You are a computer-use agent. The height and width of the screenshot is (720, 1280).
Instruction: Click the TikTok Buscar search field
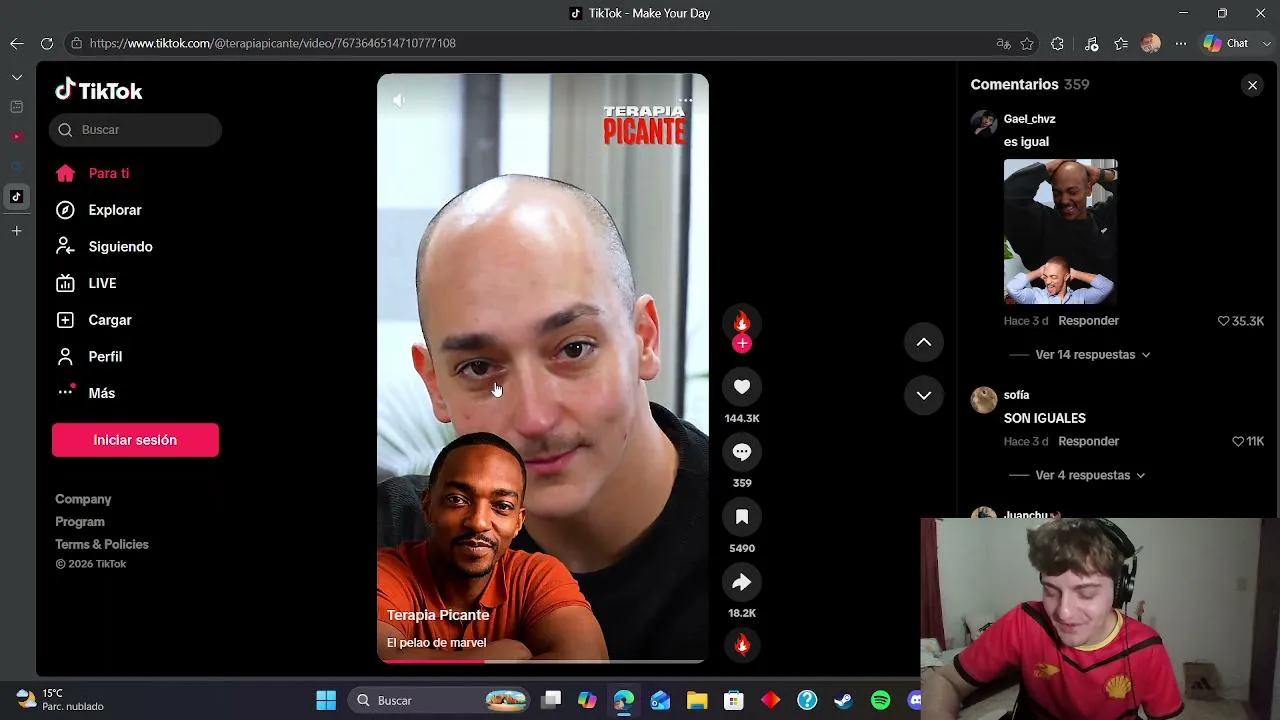pyautogui.click(x=135, y=130)
